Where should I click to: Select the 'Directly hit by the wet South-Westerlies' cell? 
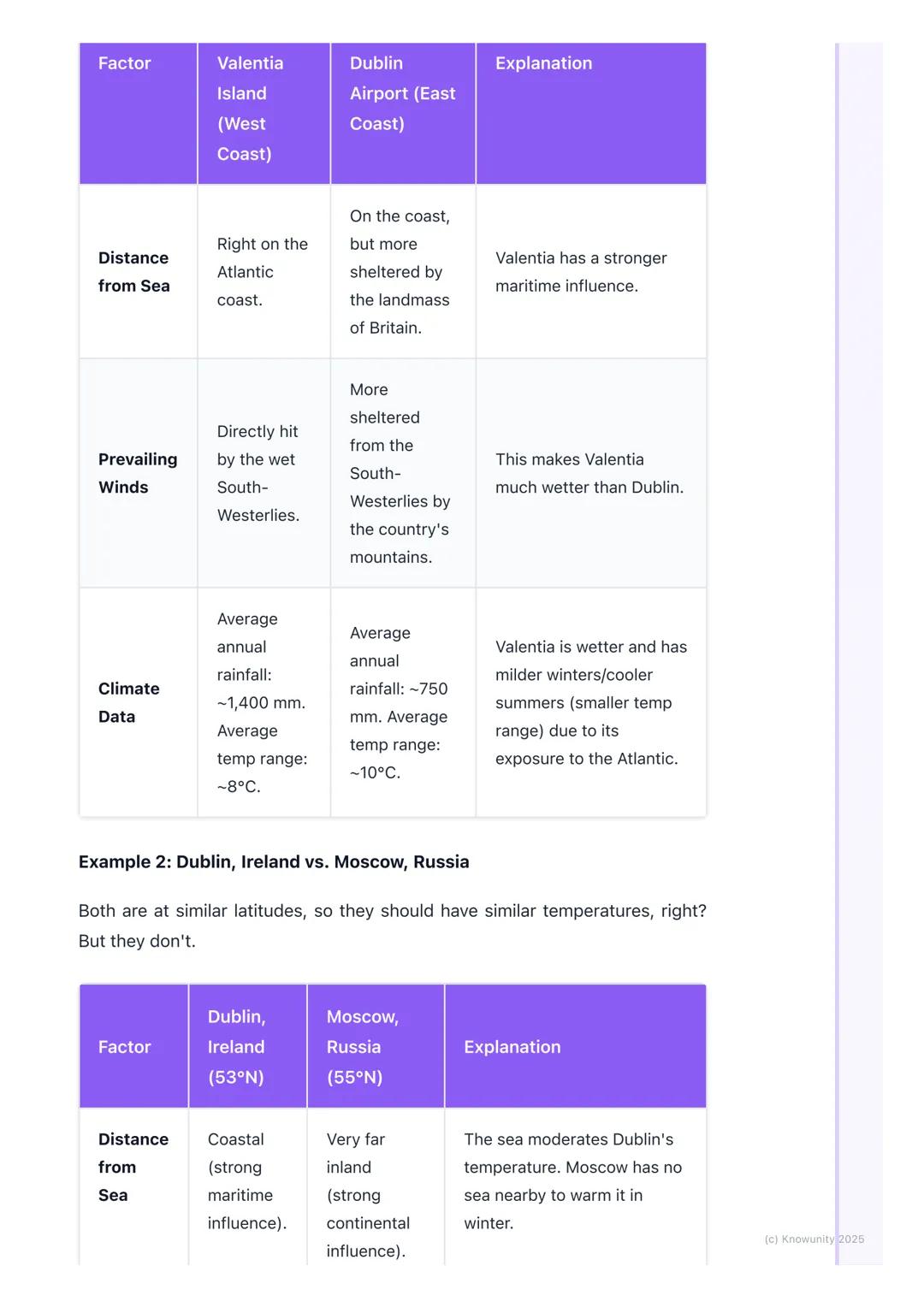258,473
